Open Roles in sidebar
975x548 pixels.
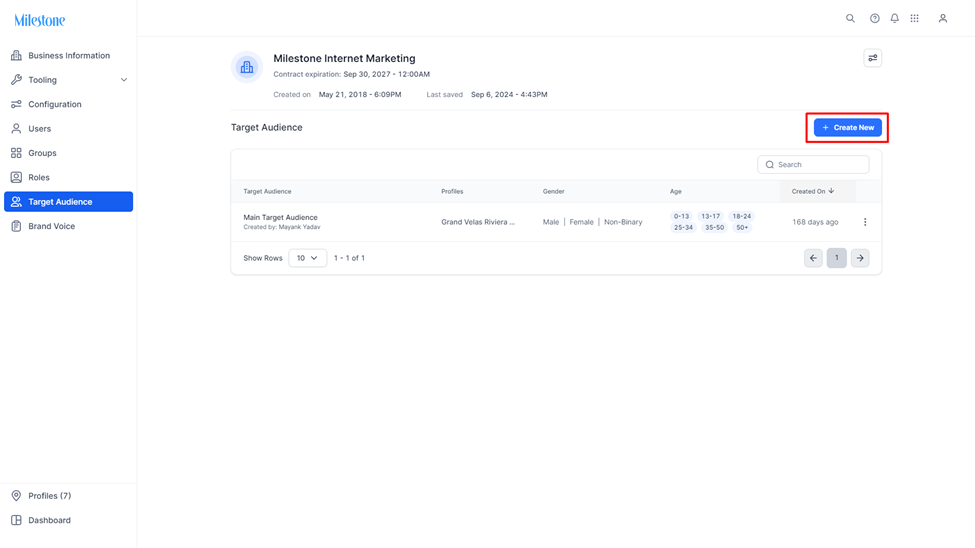68,177
